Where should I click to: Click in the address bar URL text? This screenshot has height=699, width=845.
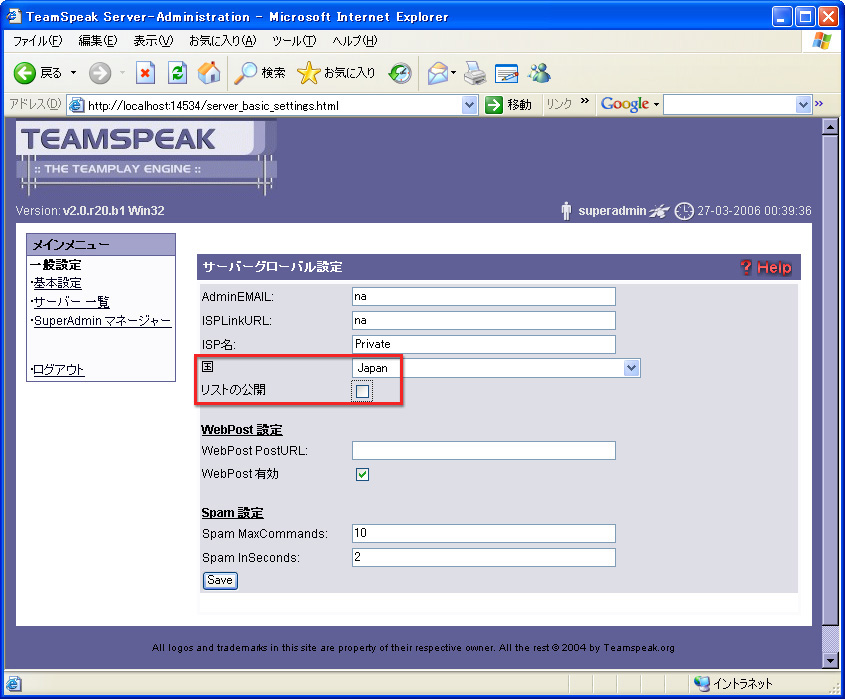[213, 106]
